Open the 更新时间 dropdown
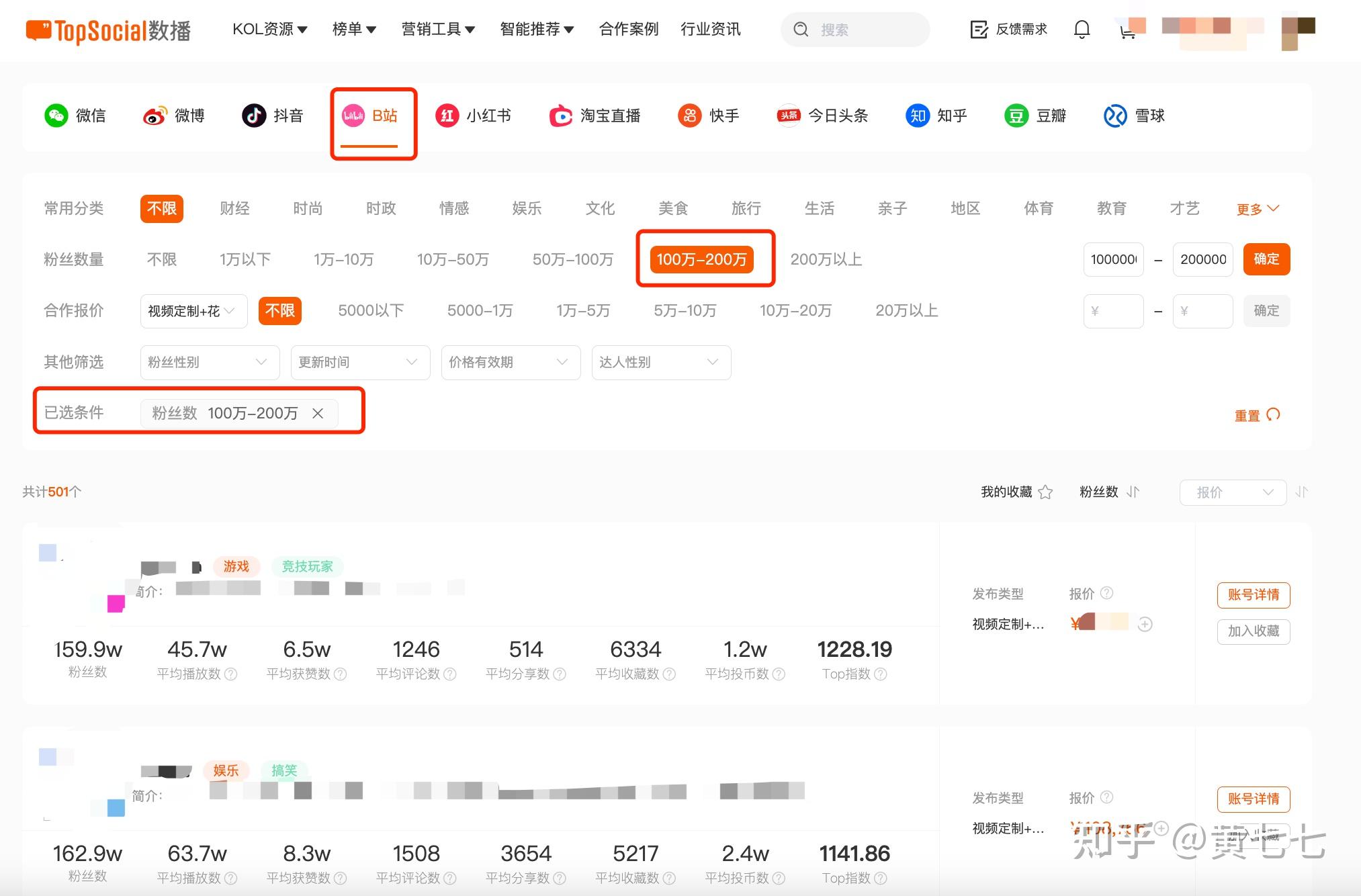 pyautogui.click(x=360, y=363)
